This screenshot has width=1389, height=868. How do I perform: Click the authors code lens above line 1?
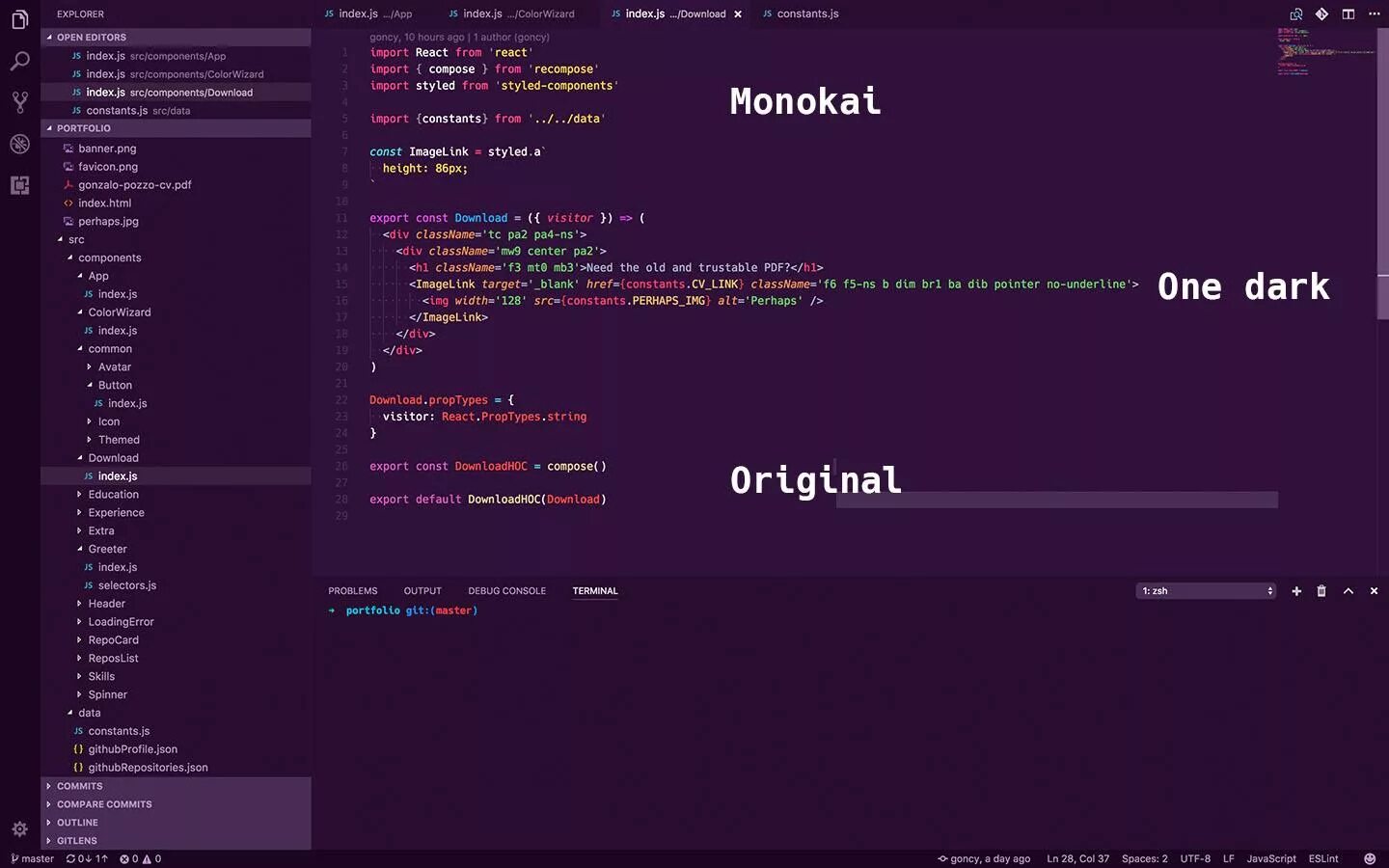point(459,37)
